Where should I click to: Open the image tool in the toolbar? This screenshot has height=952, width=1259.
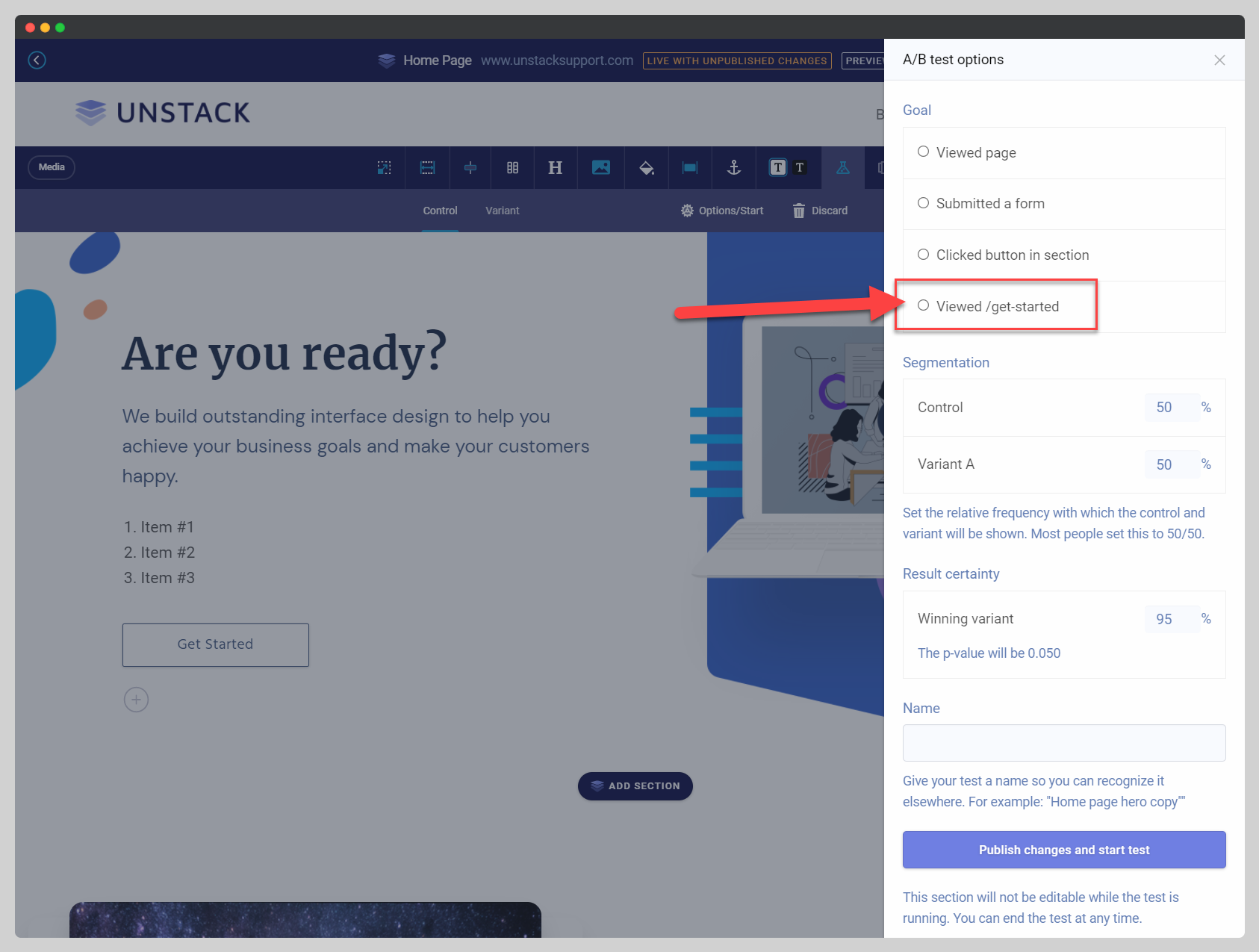[x=600, y=168]
